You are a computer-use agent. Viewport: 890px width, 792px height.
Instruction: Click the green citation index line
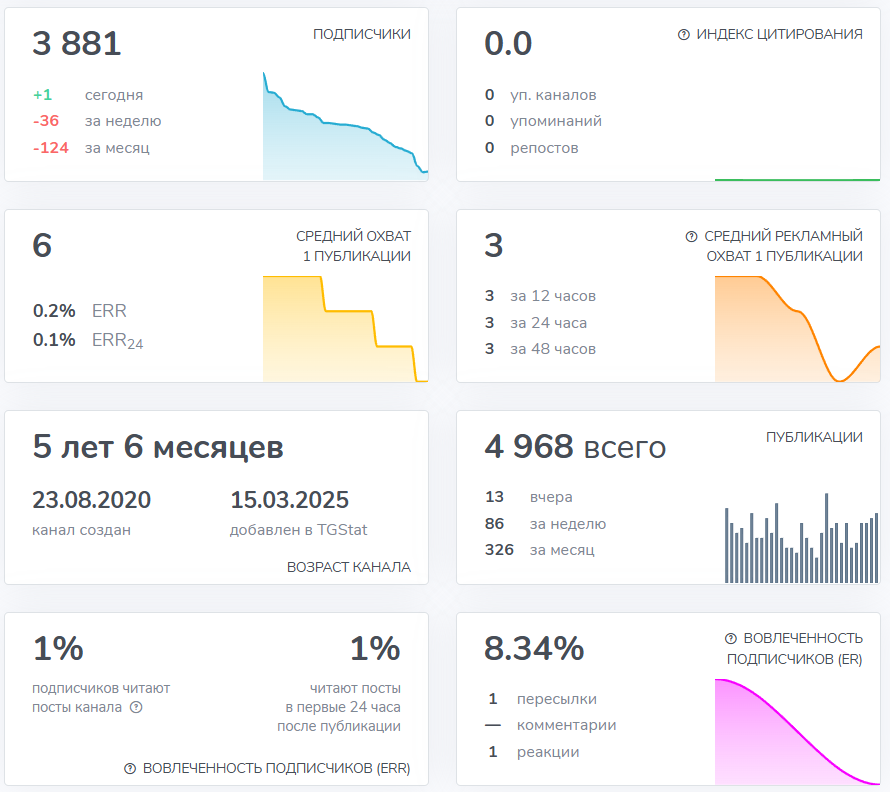[x=797, y=179]
